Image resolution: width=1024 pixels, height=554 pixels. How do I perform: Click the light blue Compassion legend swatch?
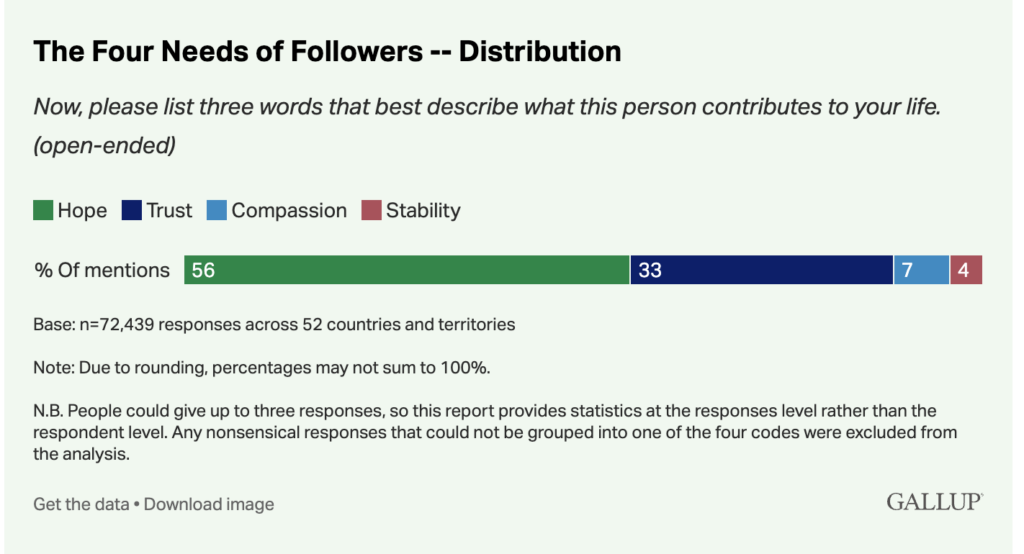pyautogui.click(x=217, y=211)
